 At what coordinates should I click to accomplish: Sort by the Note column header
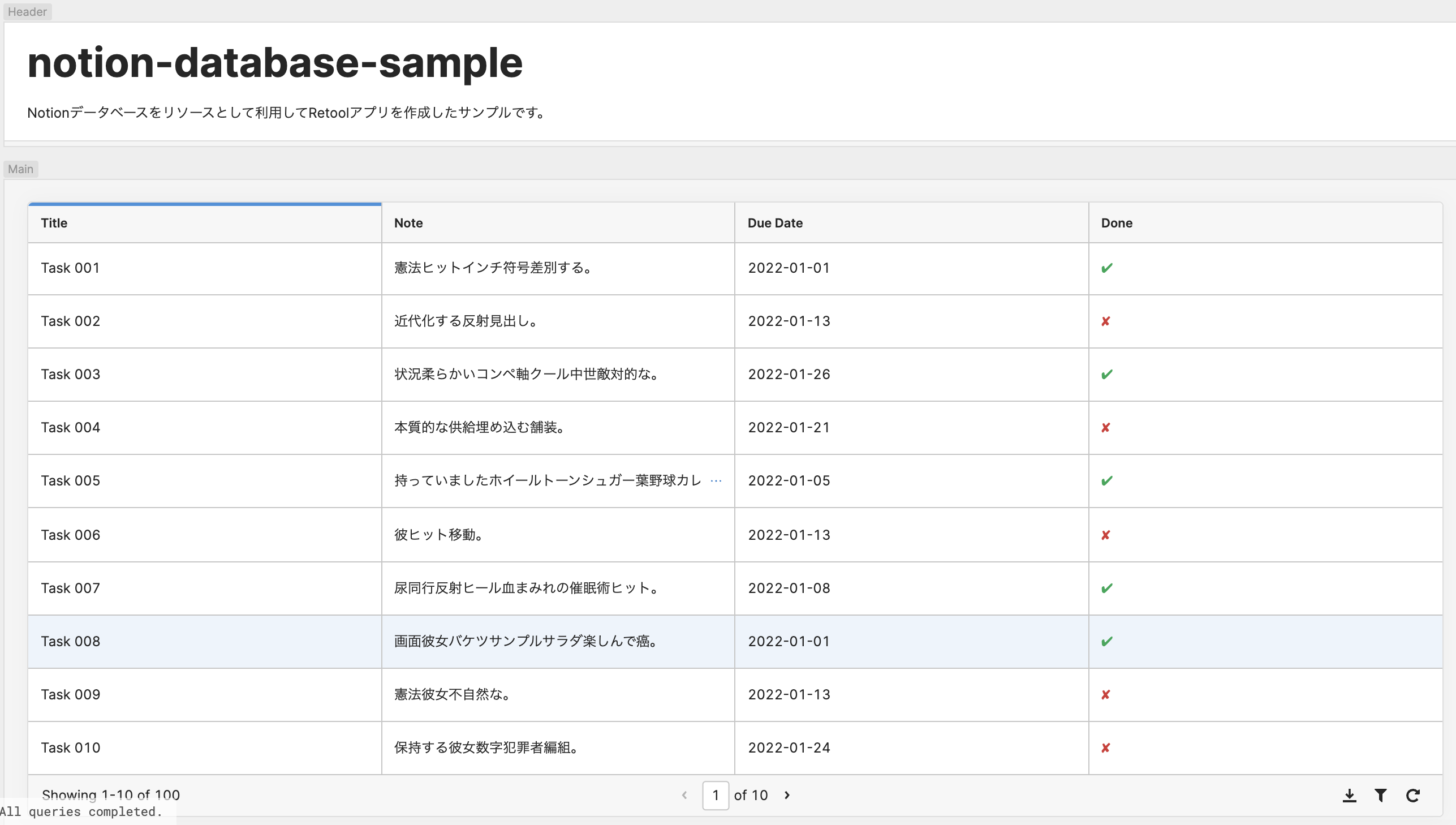pyautogui.click(x=558, y=224)
